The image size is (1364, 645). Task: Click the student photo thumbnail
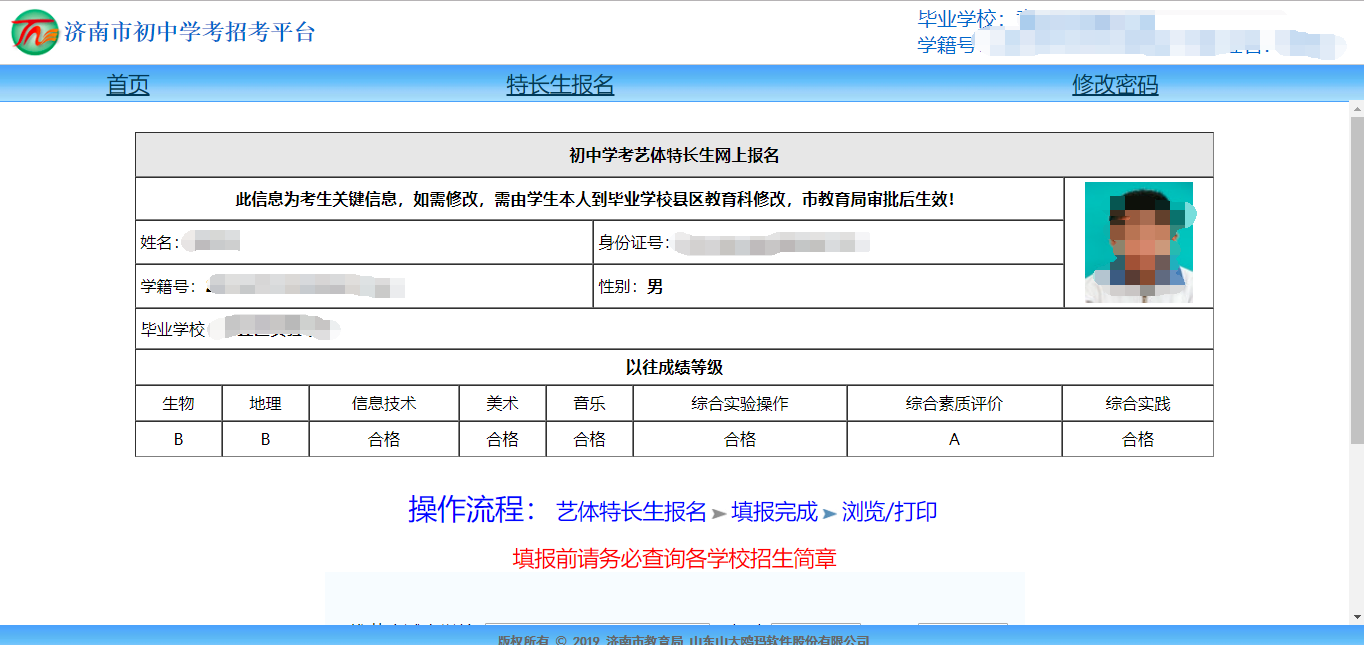pyautogui.click(x=1138, y=241)
